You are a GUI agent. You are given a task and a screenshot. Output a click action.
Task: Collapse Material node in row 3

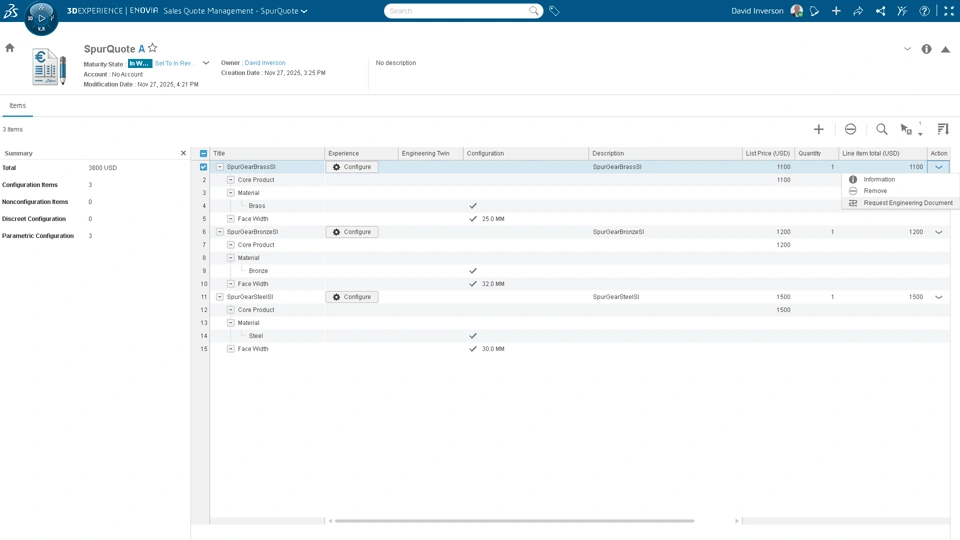pyautogui.click(x=231, y=193)
